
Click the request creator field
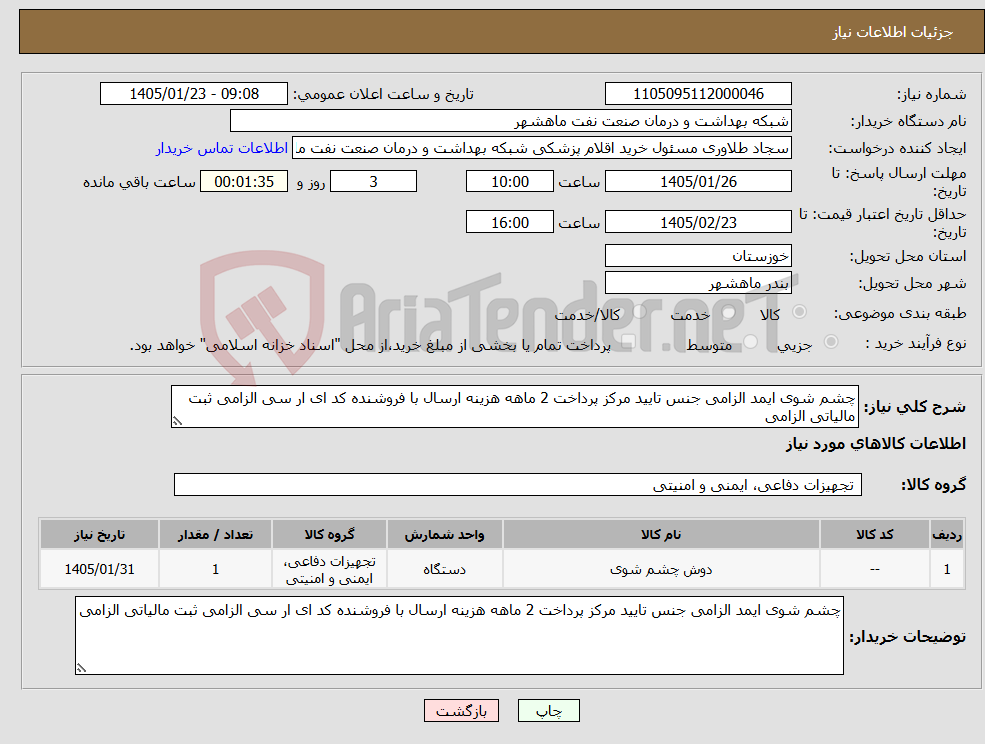coord(541,148)
